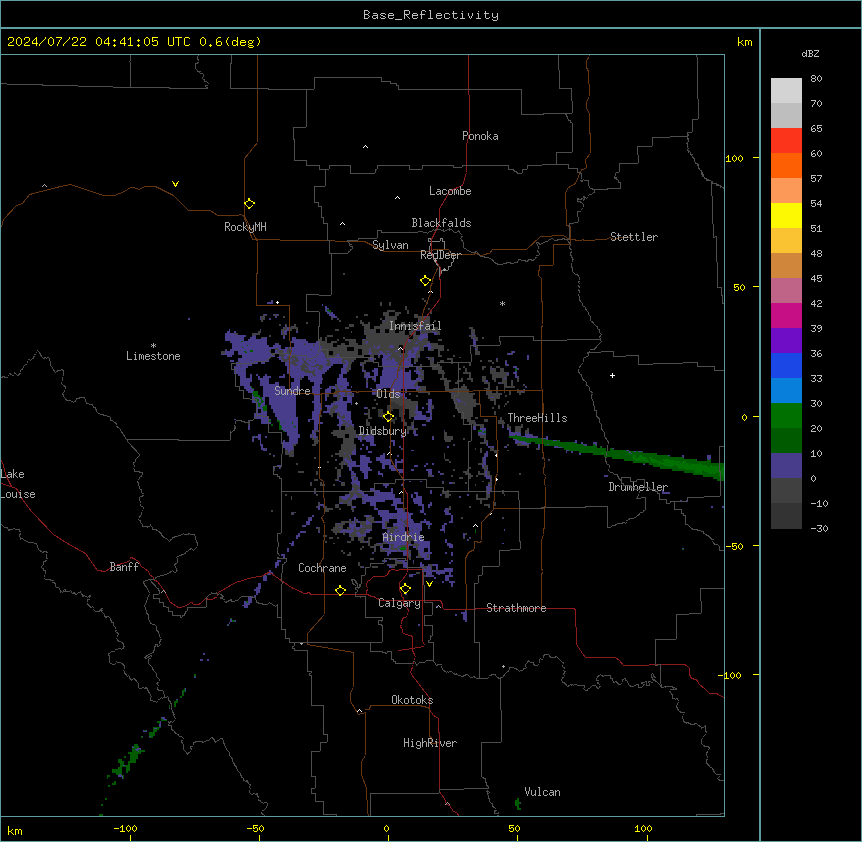Click the Blackfalds label on map

point(441,223)
